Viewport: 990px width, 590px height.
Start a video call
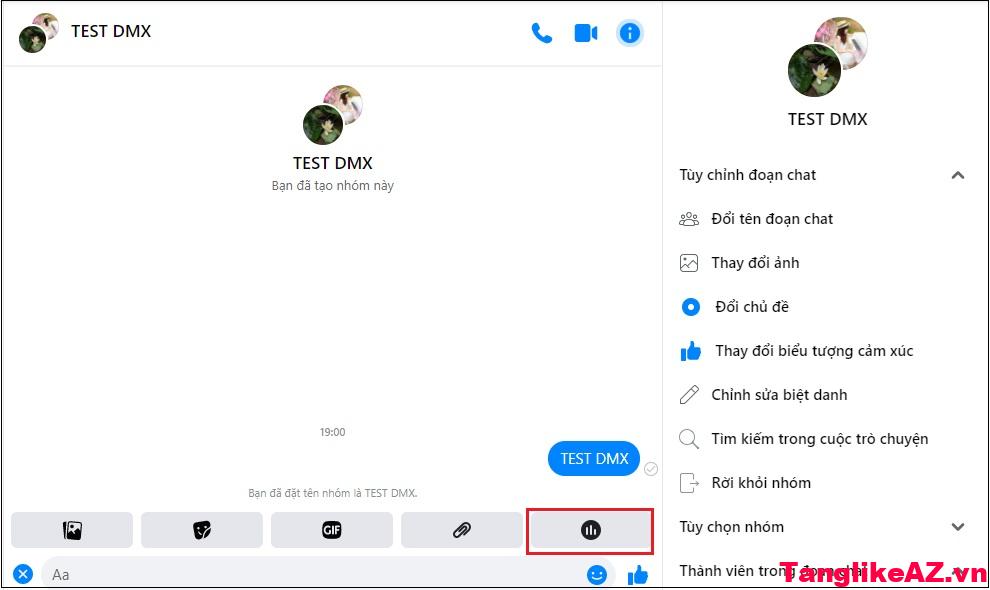[585, 32]
